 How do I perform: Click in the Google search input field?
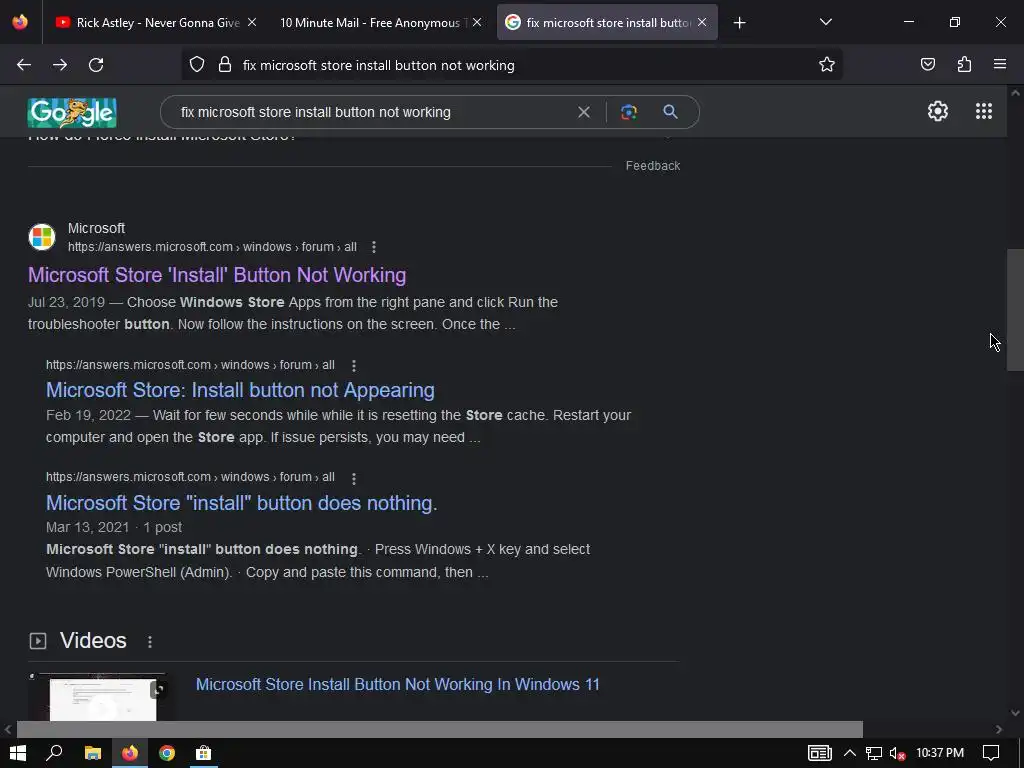click(x=372, y=112)
